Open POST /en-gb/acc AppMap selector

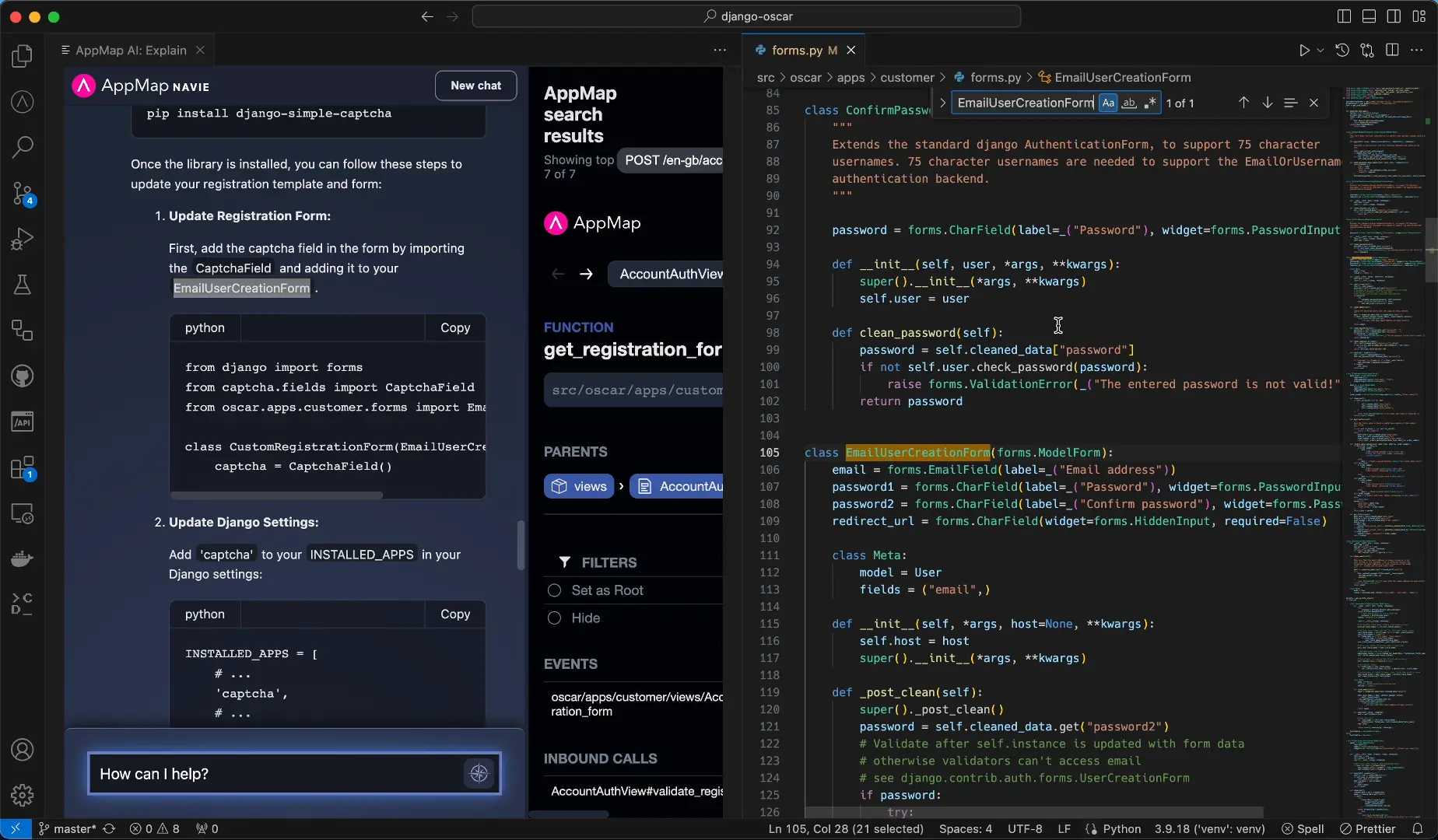tap(670, 160)
